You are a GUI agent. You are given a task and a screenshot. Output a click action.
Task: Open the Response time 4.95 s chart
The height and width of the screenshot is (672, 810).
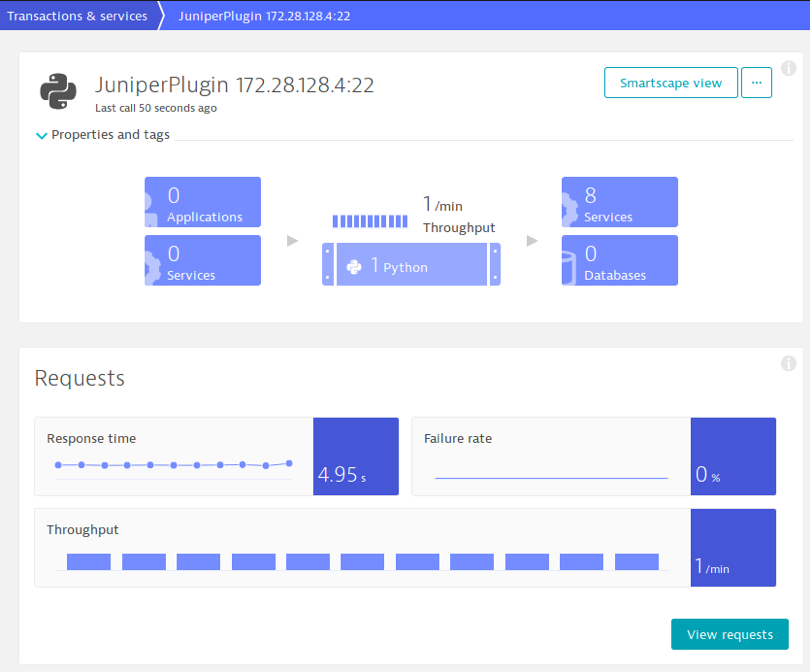(x=216, y=457)
